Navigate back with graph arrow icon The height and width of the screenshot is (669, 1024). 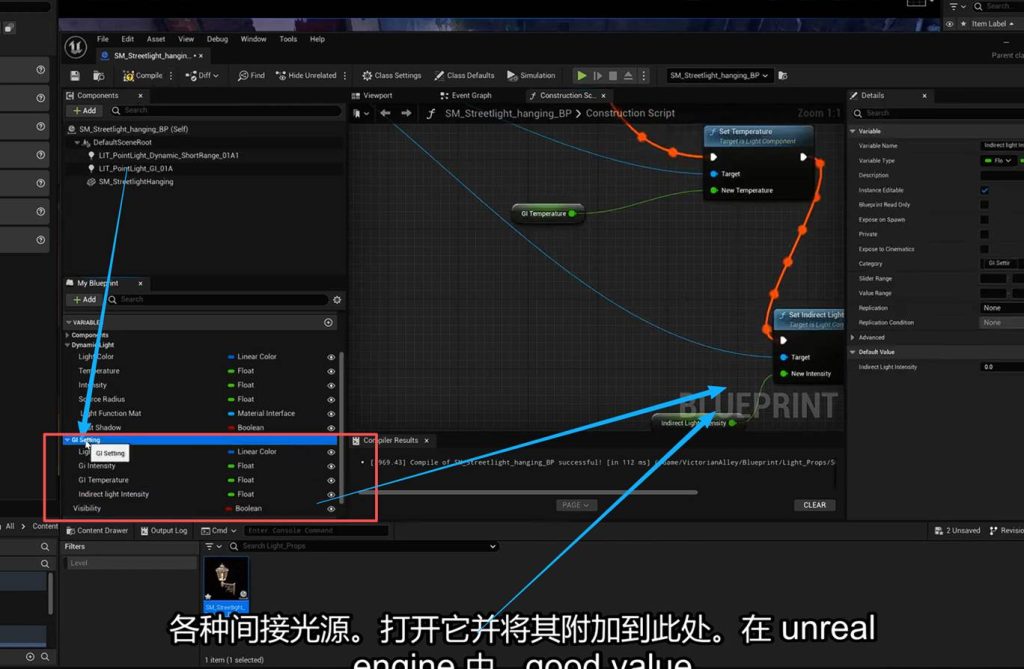pyautogui.click(x=385, y=114)
